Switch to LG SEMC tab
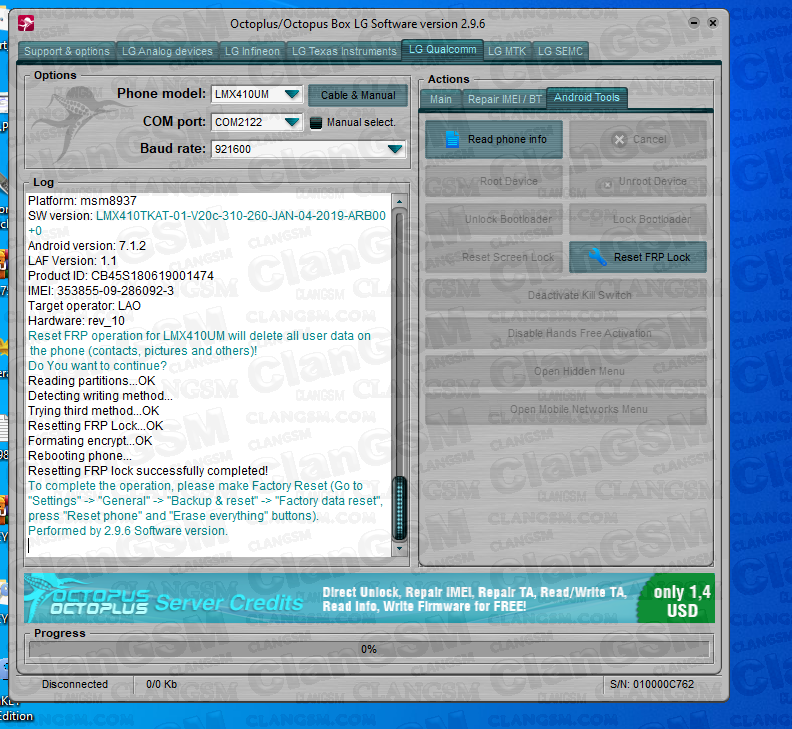The image size is (792, 729). 560,51
